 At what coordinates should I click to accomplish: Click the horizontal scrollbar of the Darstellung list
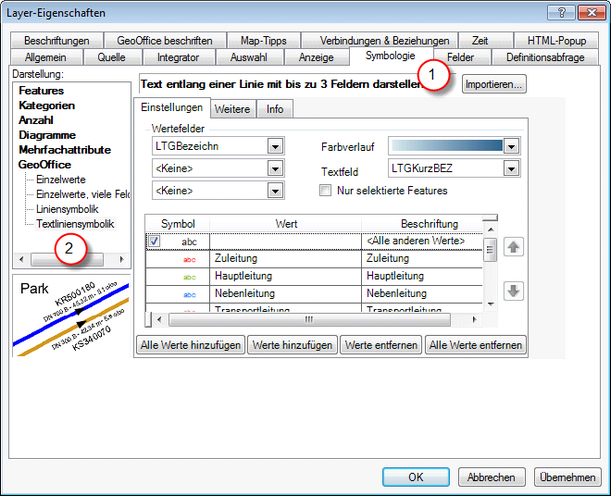68,258
